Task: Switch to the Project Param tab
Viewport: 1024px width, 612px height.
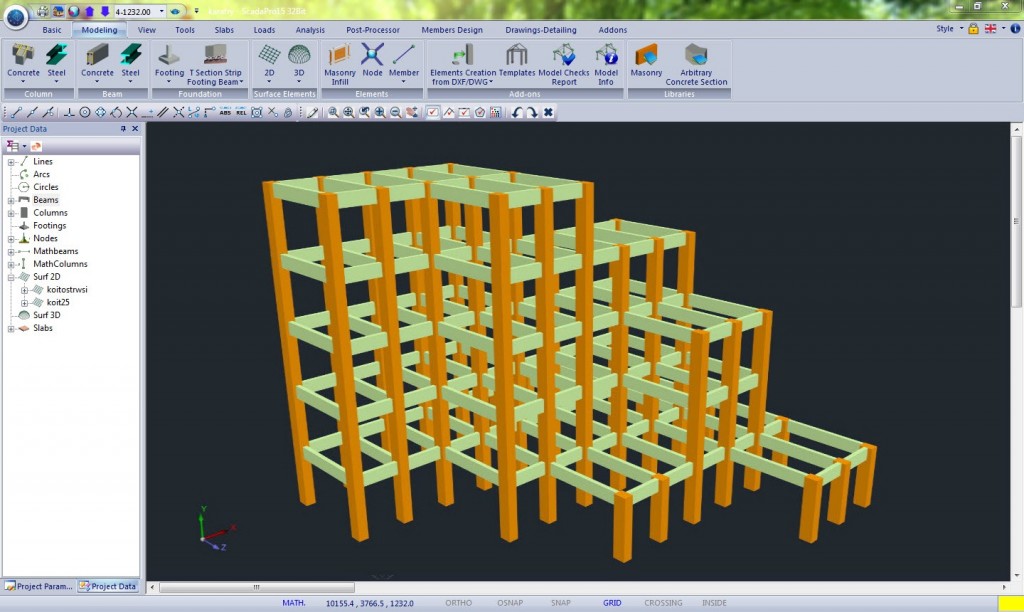Action: coord(37,586)
